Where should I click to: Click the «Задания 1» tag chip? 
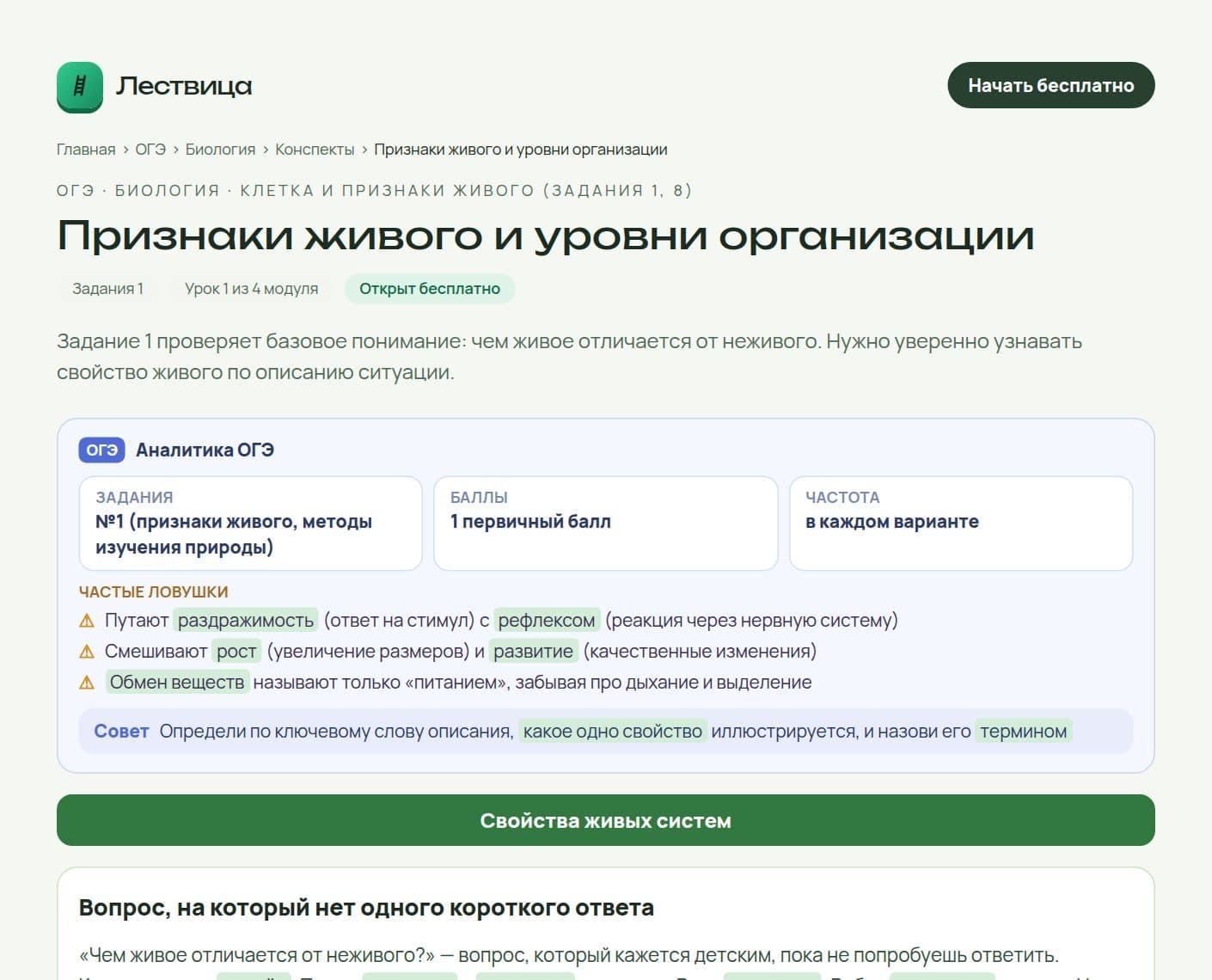click(107, 289)
